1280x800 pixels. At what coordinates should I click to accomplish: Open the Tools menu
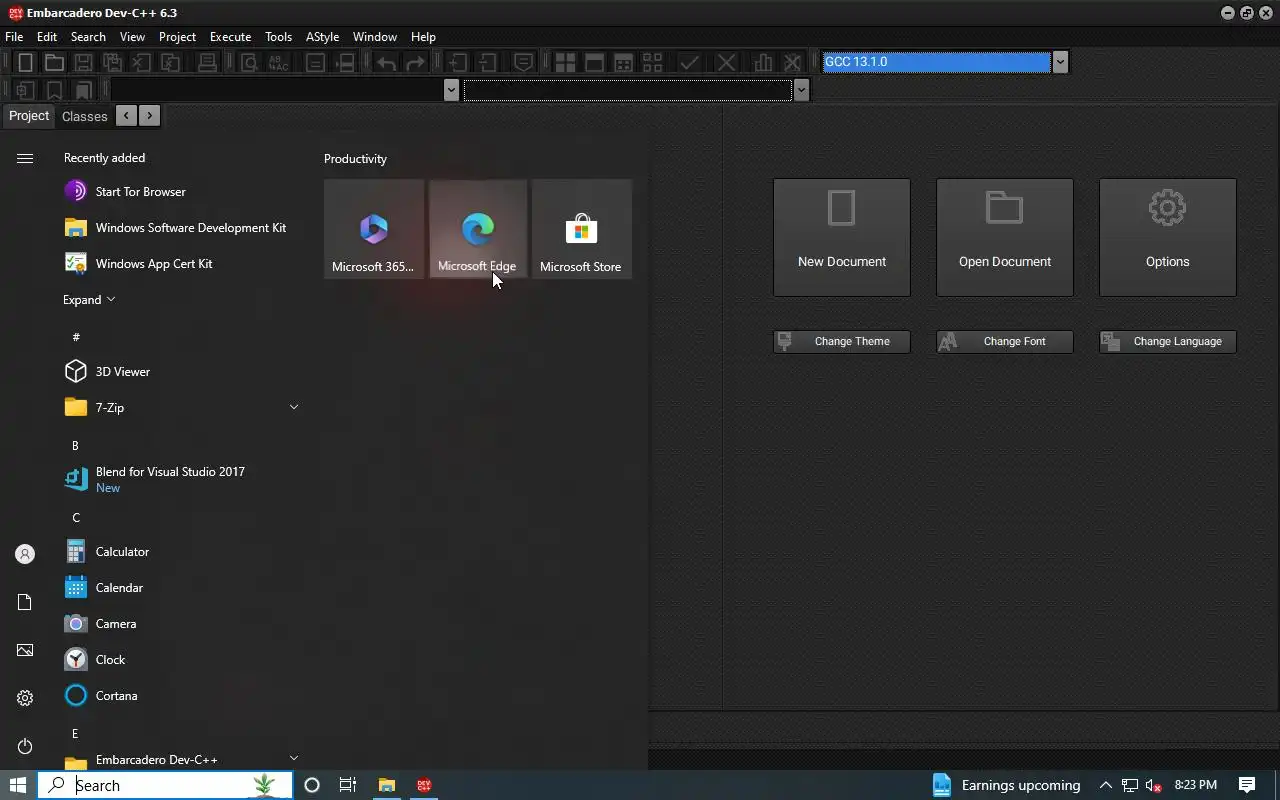[x=278, y=37]
